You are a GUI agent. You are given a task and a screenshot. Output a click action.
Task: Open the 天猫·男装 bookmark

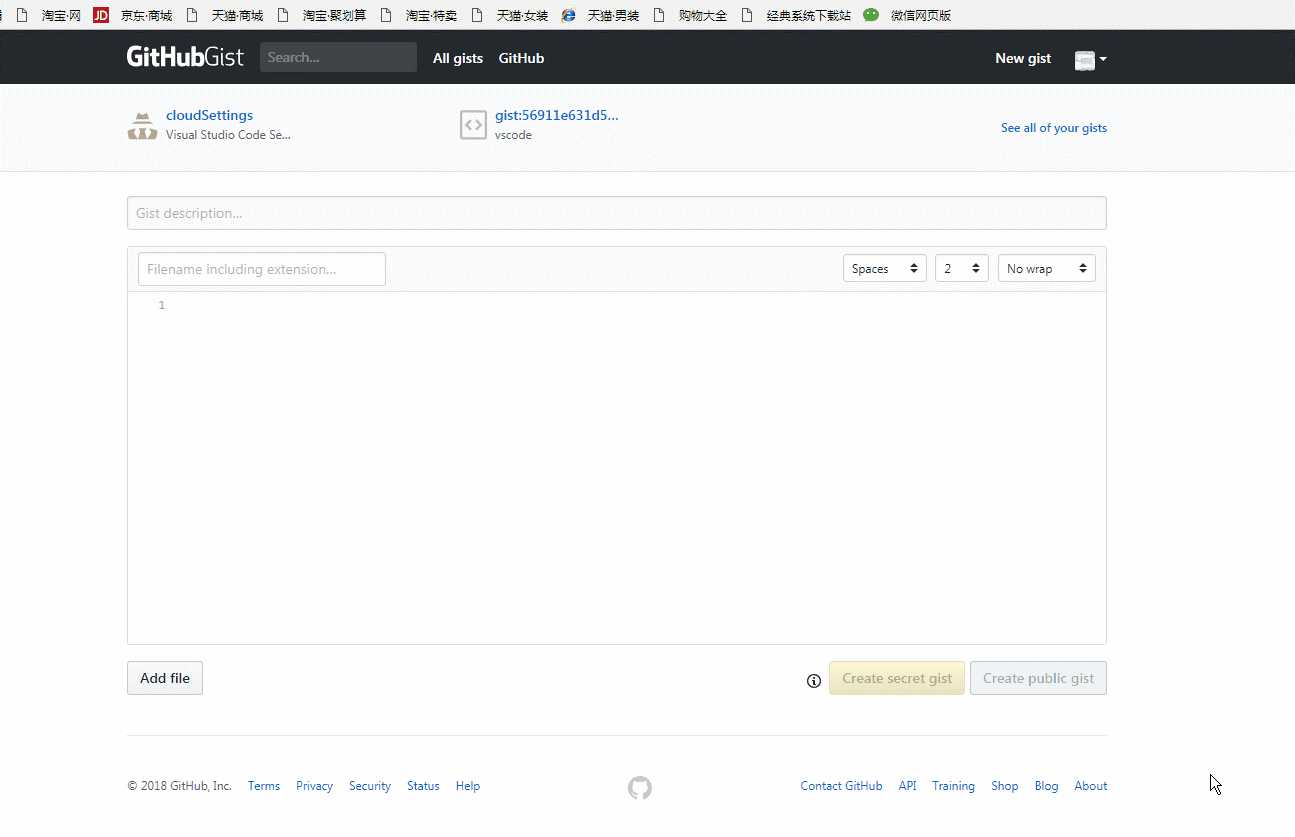point(613,16)
